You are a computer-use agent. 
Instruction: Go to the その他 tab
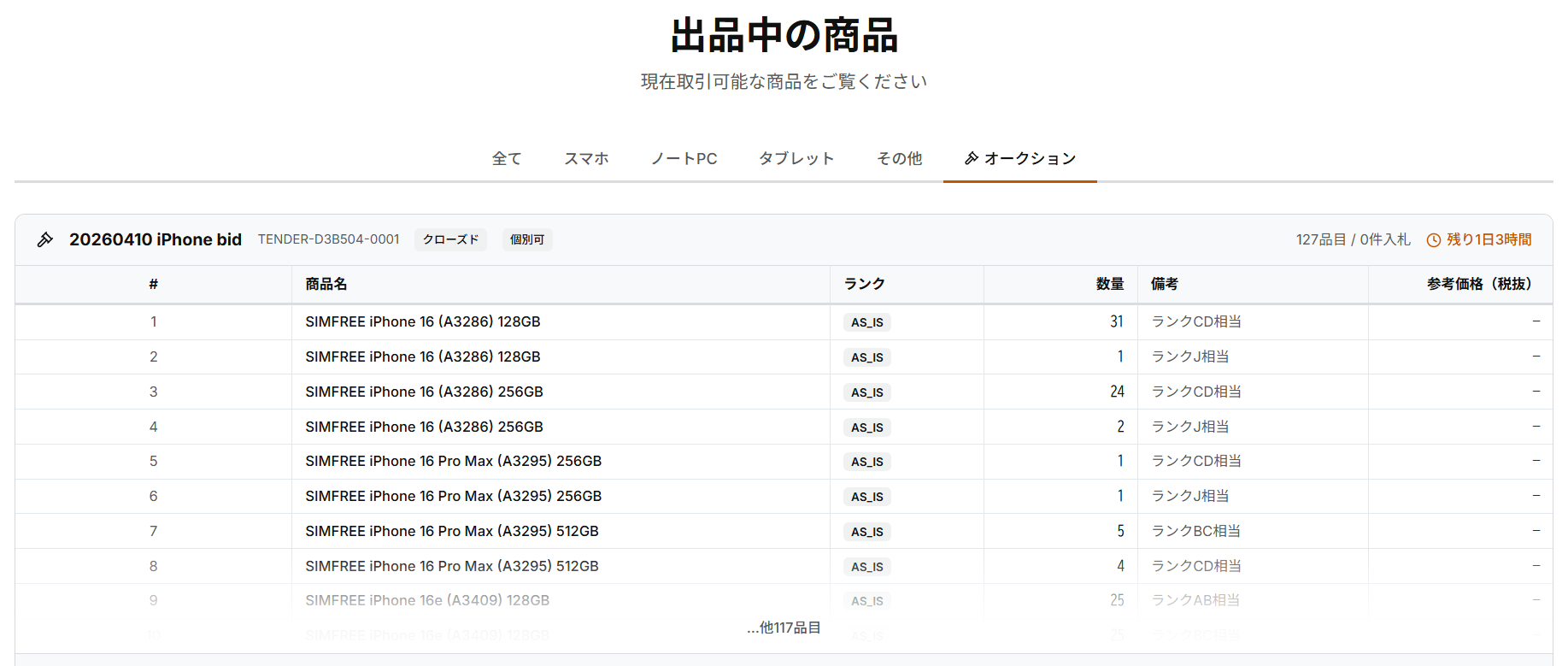point(899,158)
